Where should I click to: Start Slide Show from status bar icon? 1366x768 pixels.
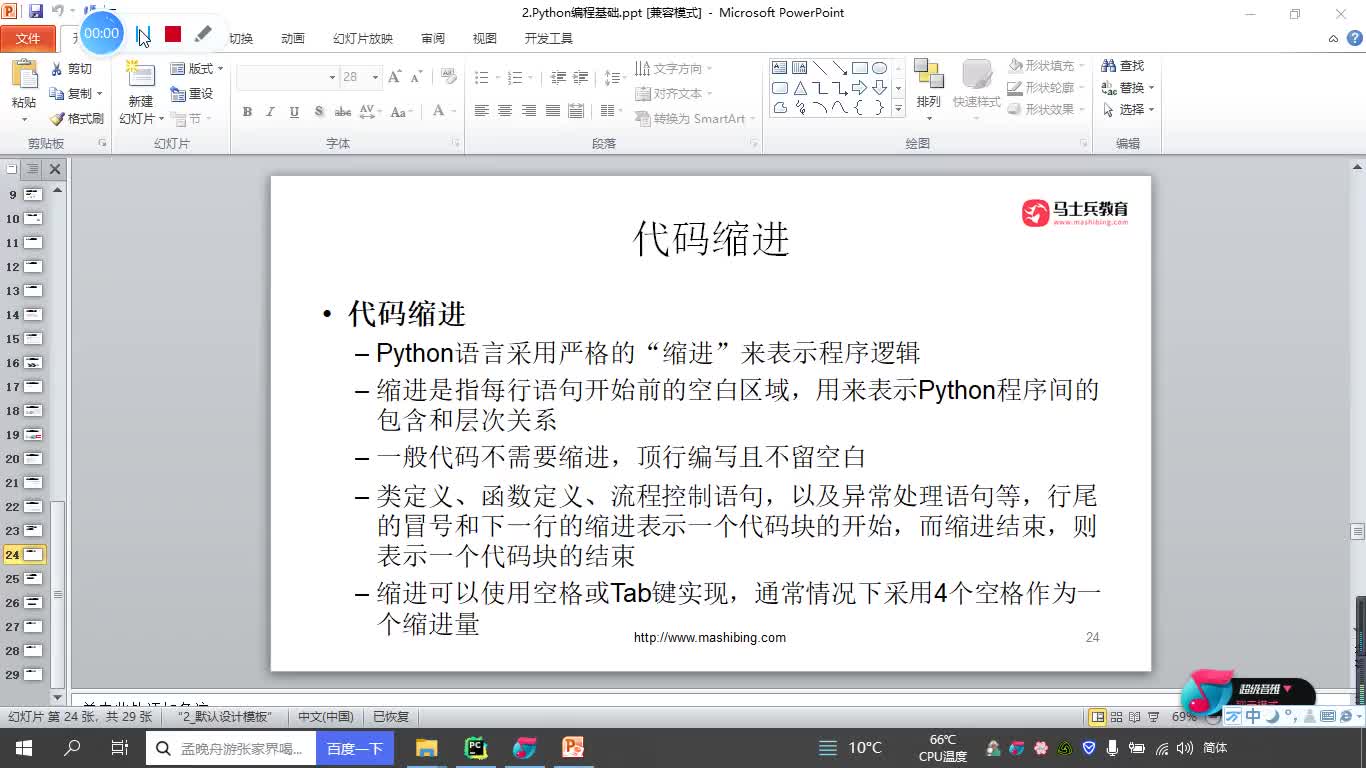click(1154, 717)
